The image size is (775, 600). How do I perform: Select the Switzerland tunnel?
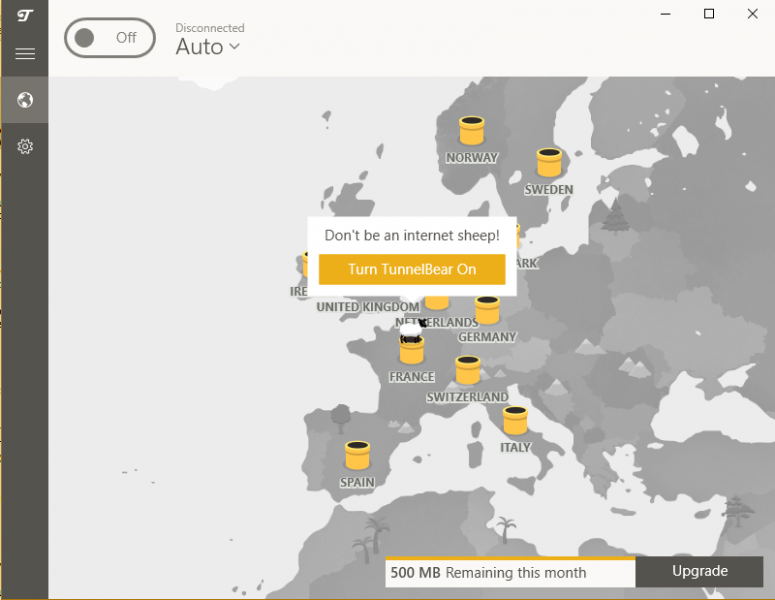tap(468, 370)
